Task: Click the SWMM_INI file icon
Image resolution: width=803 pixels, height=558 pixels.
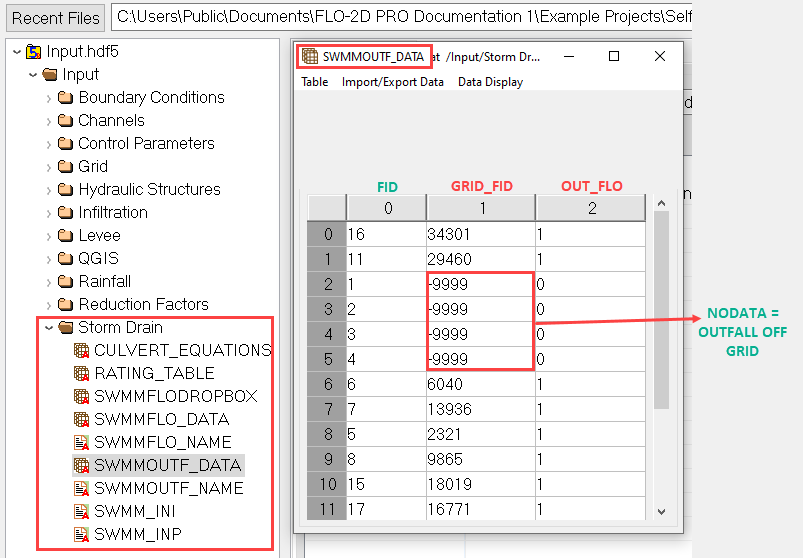Action: tap(82, 511)
